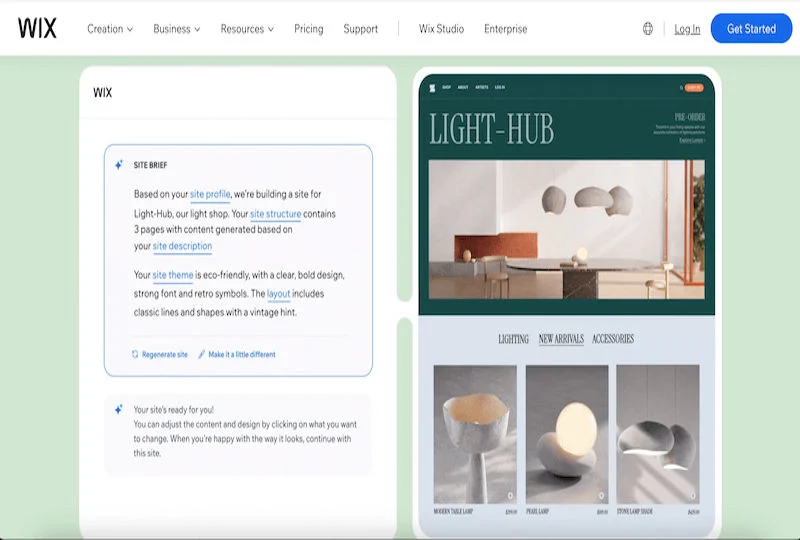Click the "Your site's ready for you!" text
Viewport: 800px width, 540px height.
click(x=173, y=409)
